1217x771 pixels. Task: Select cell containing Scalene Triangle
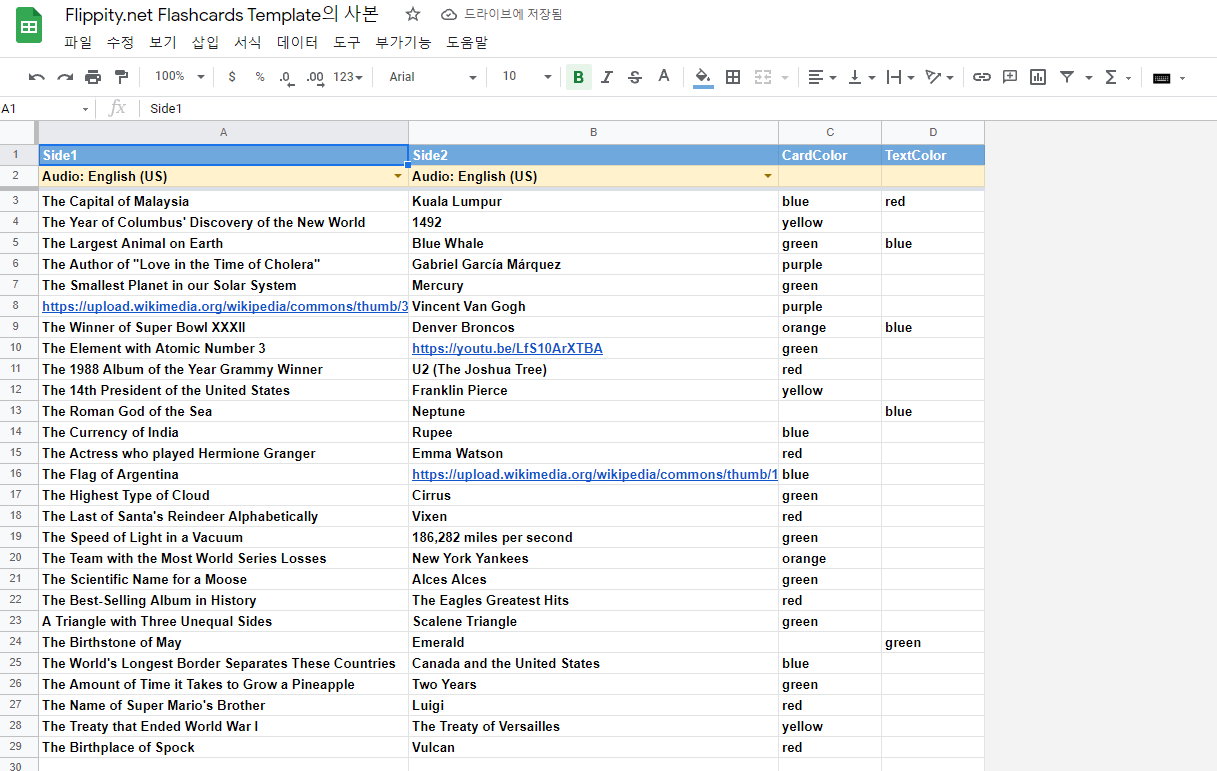tap(593, 621)
